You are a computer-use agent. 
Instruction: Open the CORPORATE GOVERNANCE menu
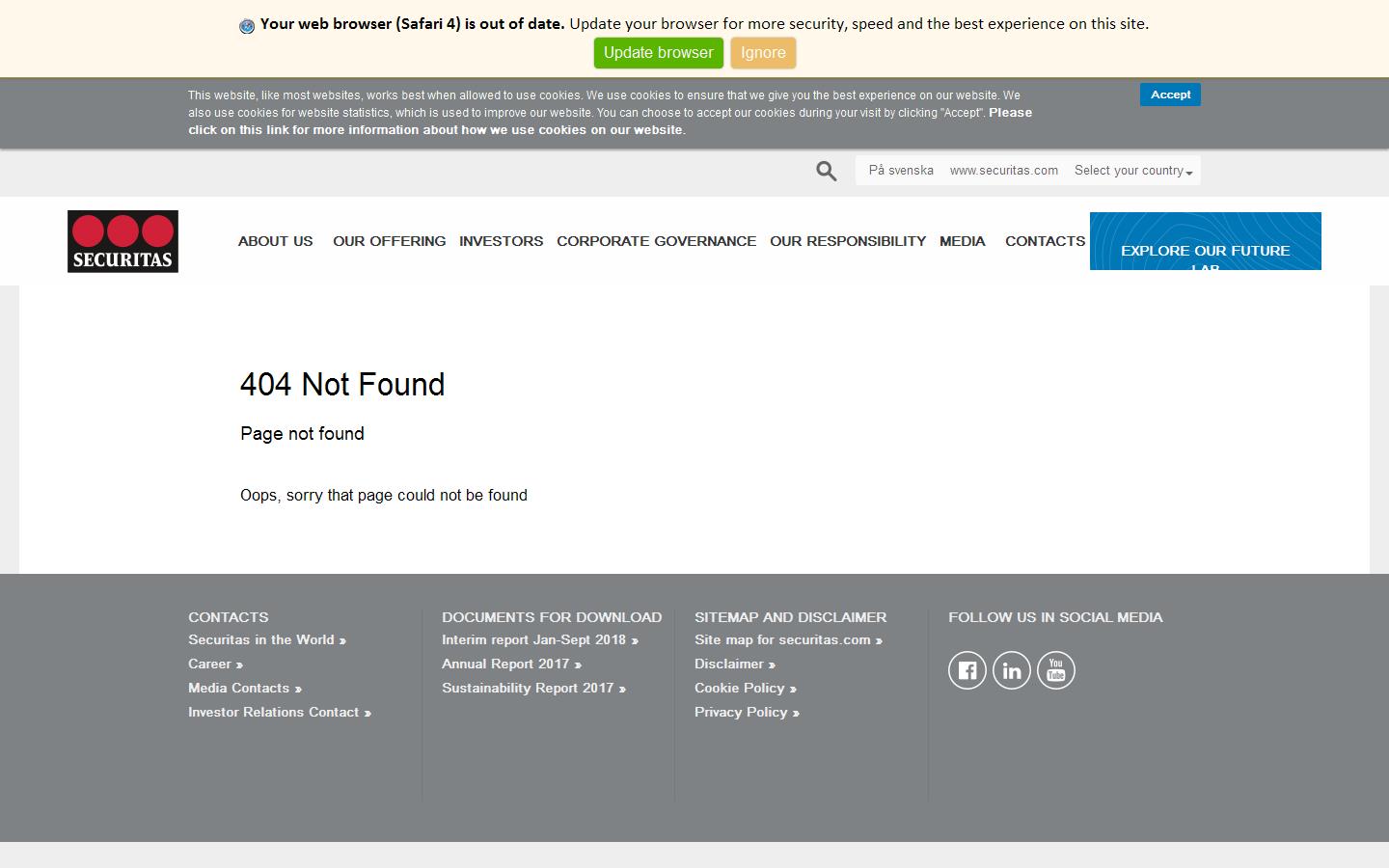[x=656, y=241]
